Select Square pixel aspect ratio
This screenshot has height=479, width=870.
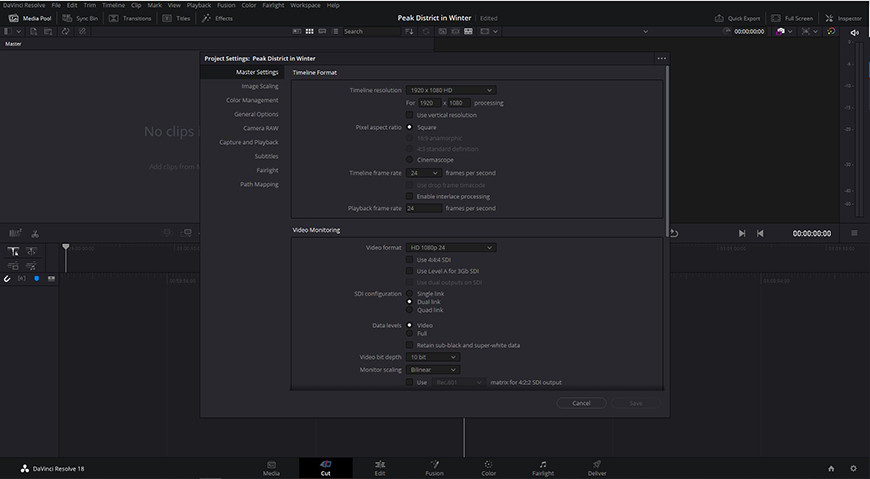point(409,127)
